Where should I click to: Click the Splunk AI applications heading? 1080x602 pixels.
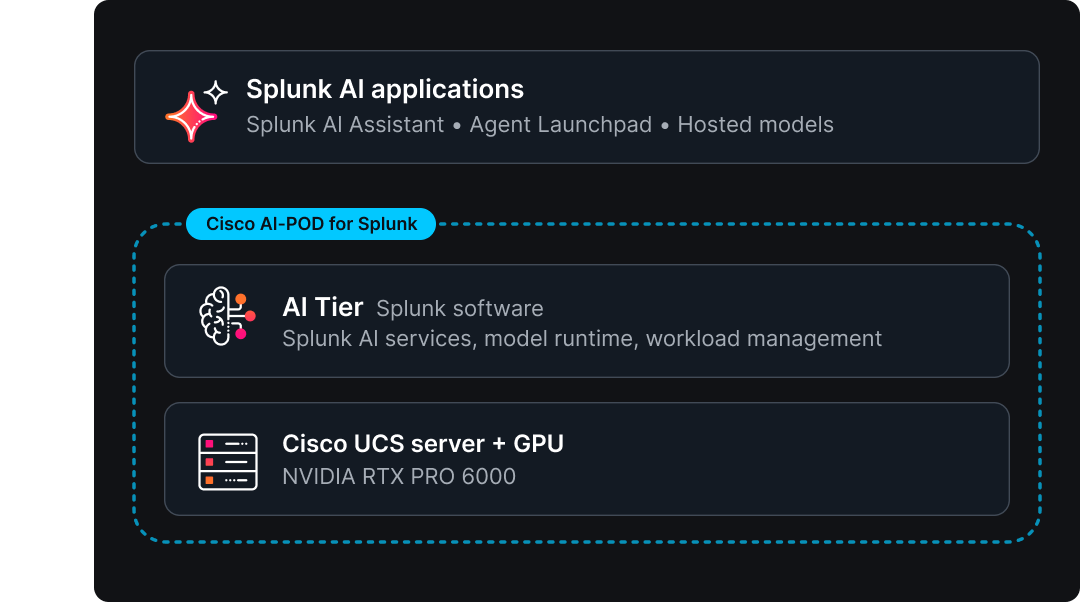click(385, 89)
